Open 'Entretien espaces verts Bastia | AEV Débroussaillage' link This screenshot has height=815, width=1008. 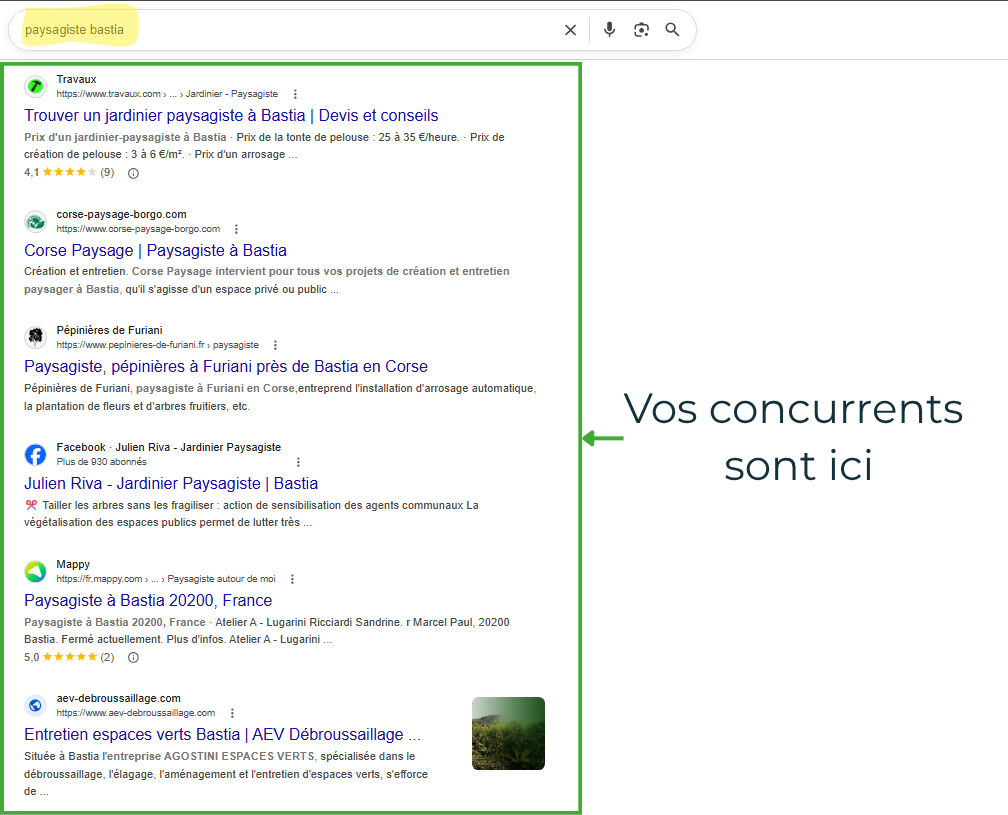point(222,735)
